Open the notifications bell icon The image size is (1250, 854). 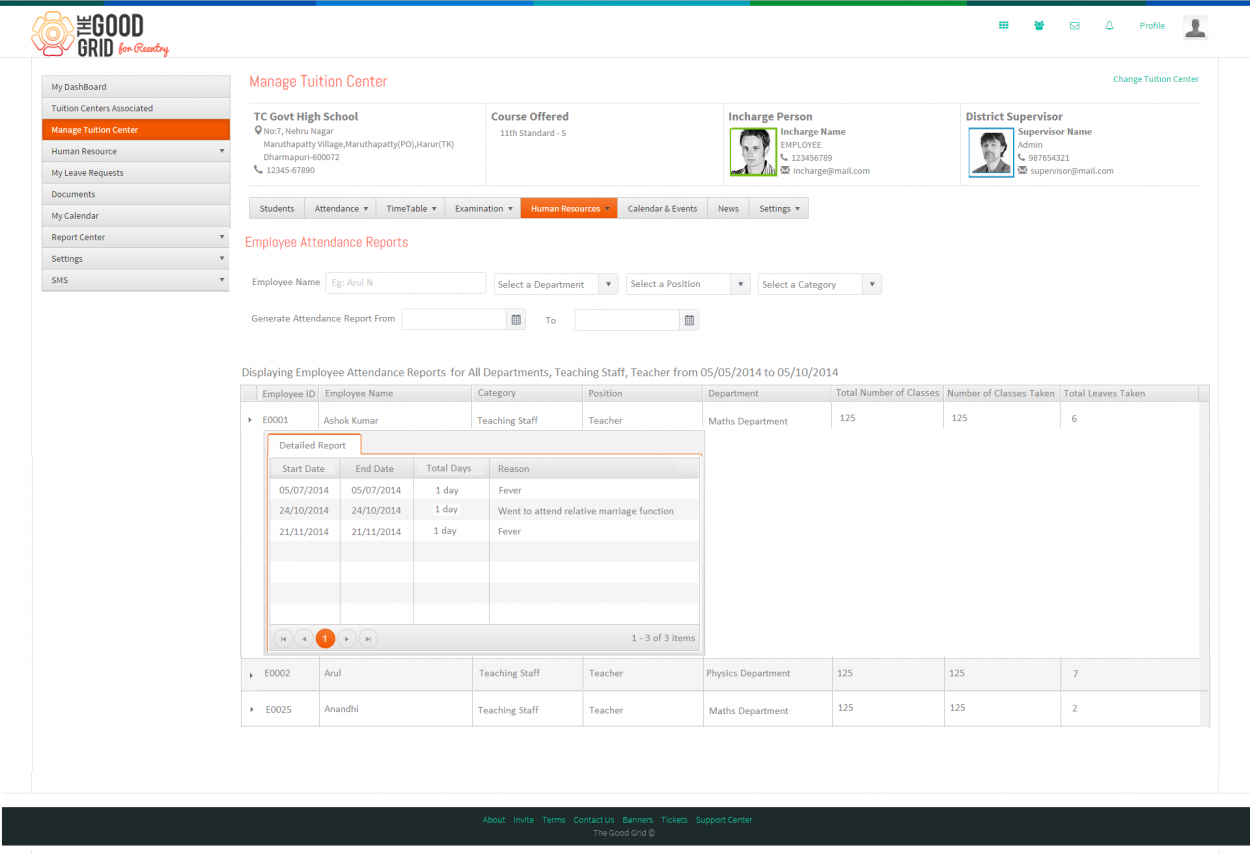(1109, 26)
